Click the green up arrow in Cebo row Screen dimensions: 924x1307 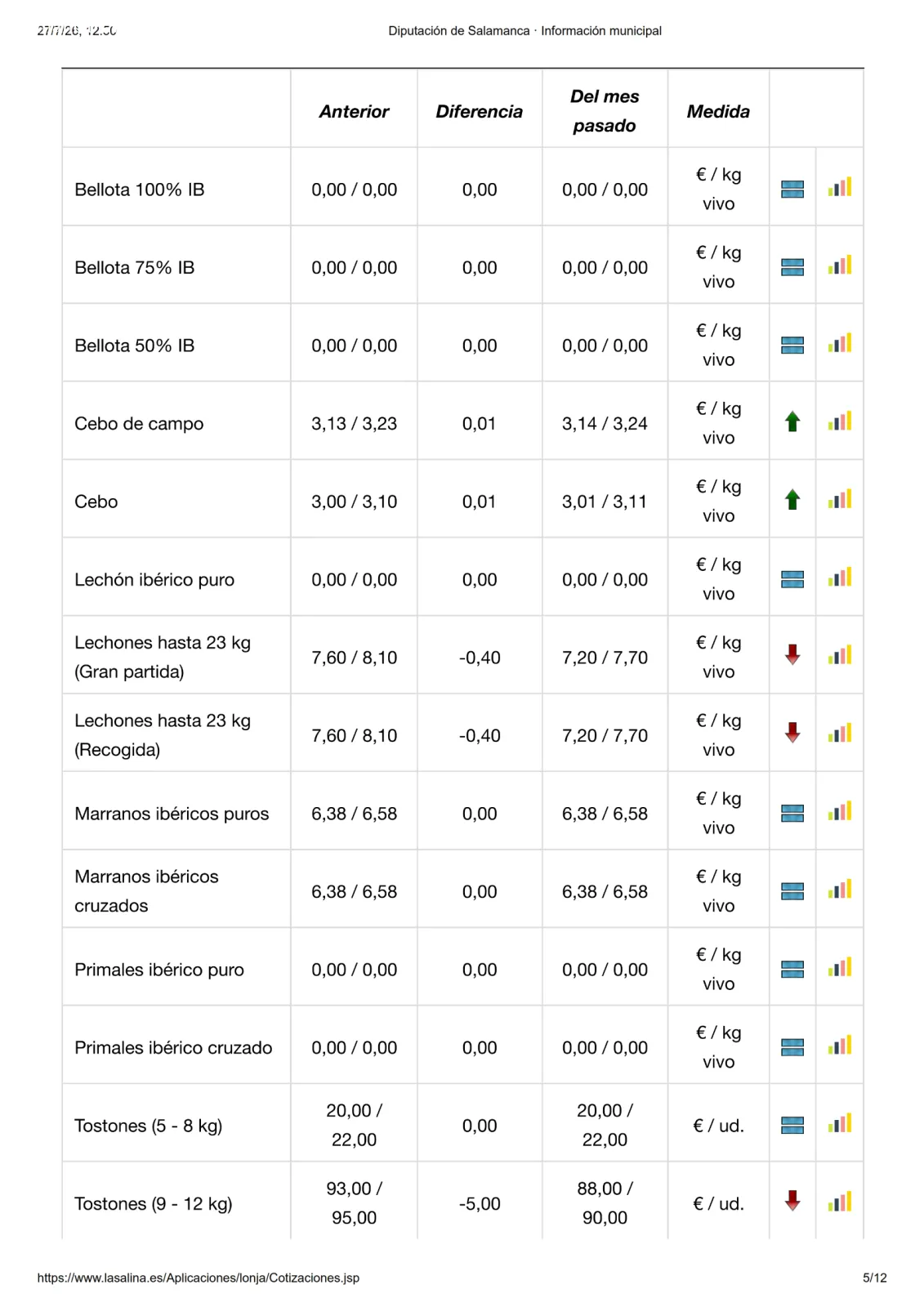pos(792,500)
